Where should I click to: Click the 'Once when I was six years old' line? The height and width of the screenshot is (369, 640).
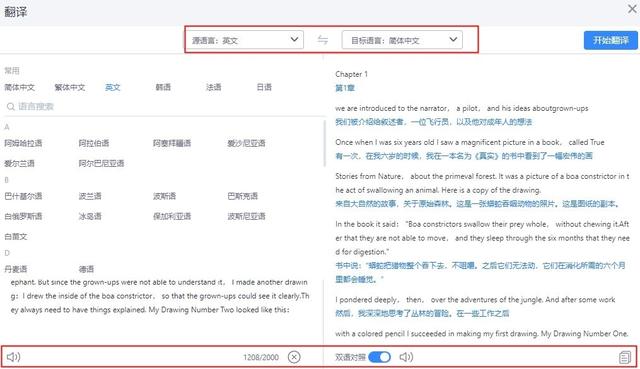(470, 142)
